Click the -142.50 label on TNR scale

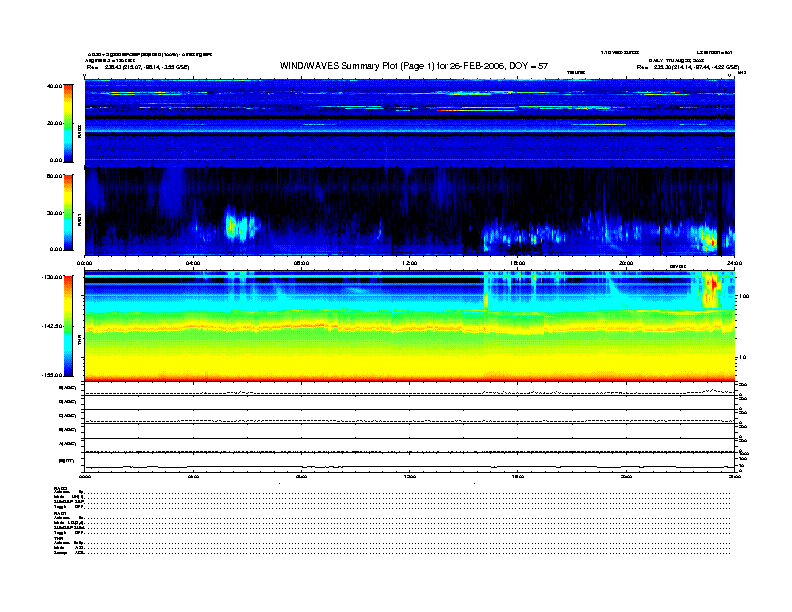52,326
